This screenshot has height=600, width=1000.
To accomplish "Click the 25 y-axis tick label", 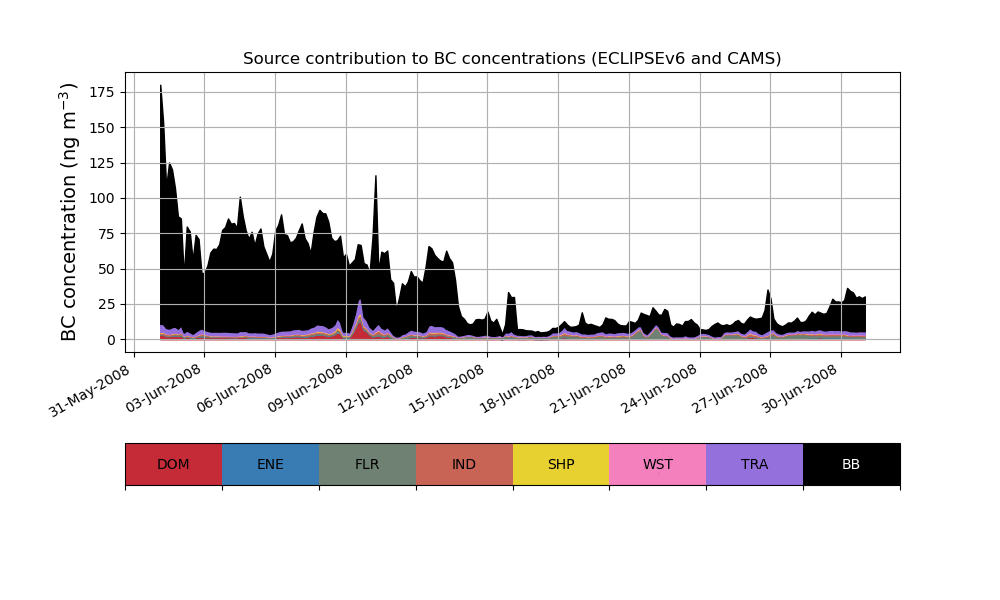I will (107, 304).
